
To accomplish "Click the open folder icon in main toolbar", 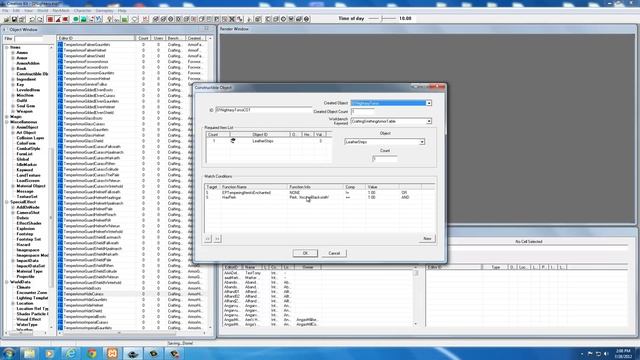I will point(7,19).
